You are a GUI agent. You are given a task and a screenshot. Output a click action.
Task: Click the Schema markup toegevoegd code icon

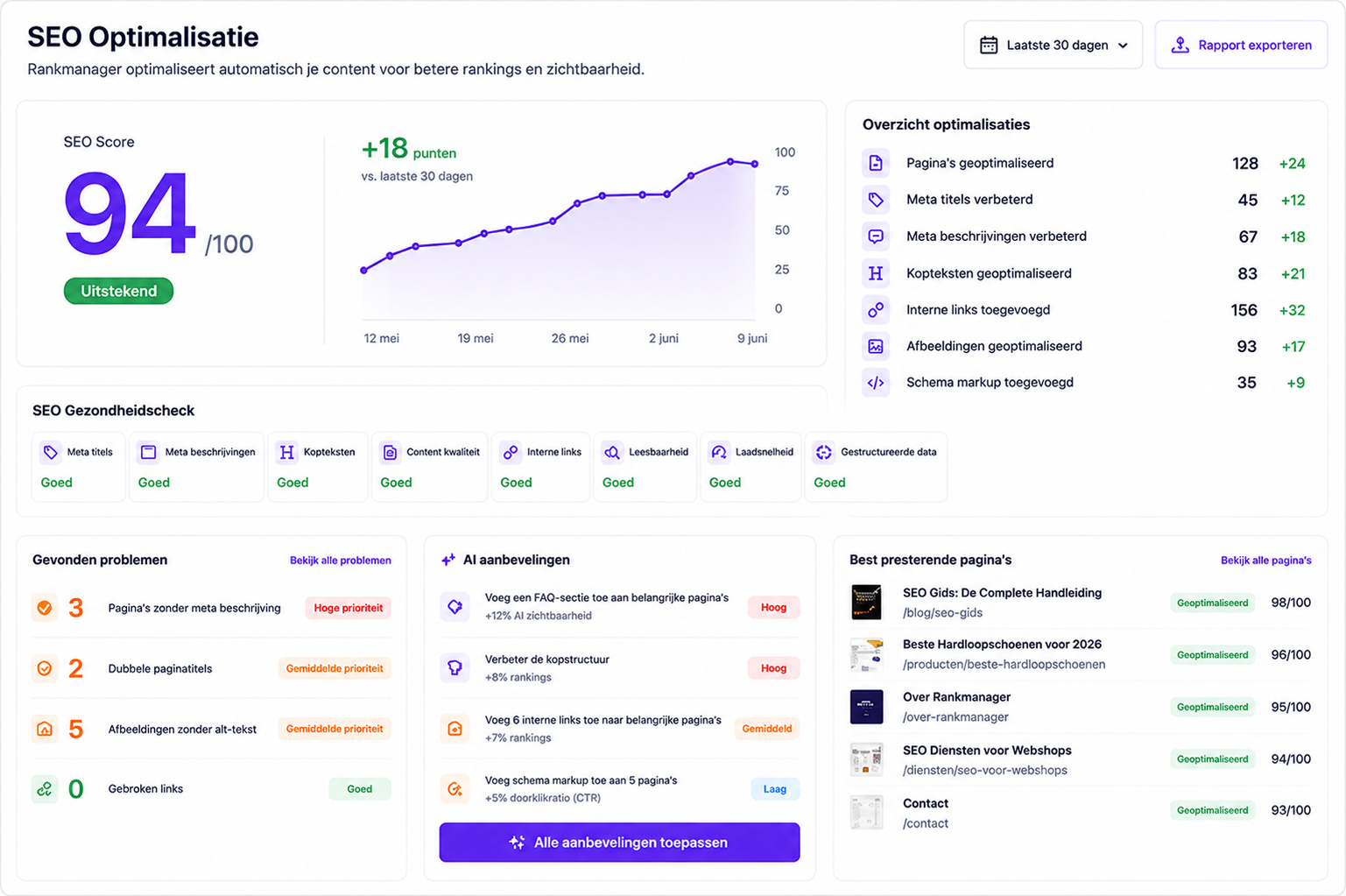pyautogui.click(x=876, y=383)
